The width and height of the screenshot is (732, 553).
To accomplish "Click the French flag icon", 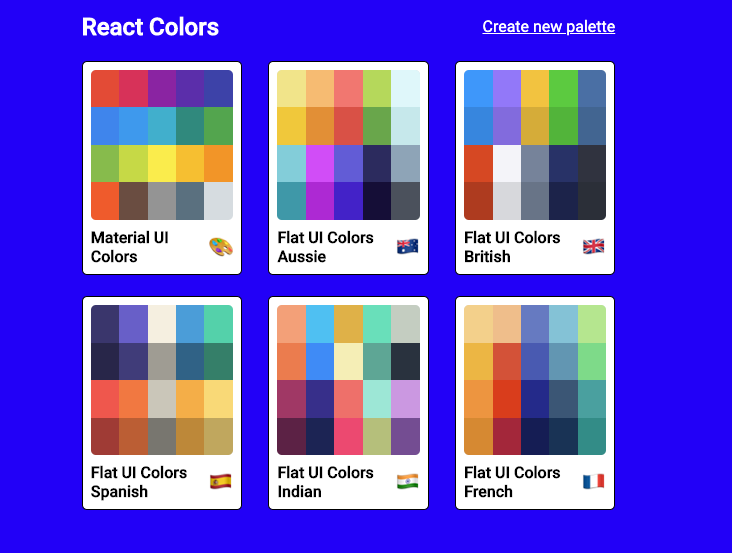I will (x=594, y=481).
